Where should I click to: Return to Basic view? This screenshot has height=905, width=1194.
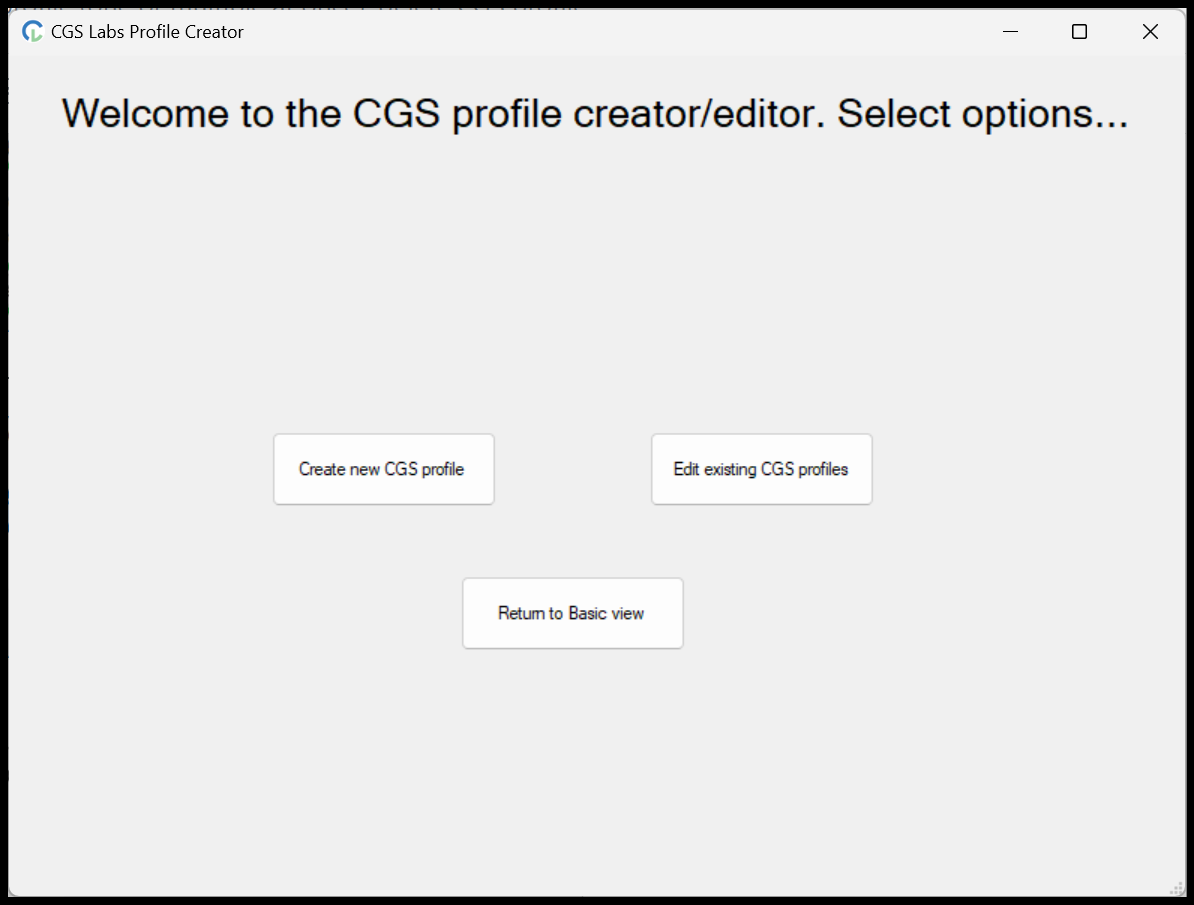[572, 613]
